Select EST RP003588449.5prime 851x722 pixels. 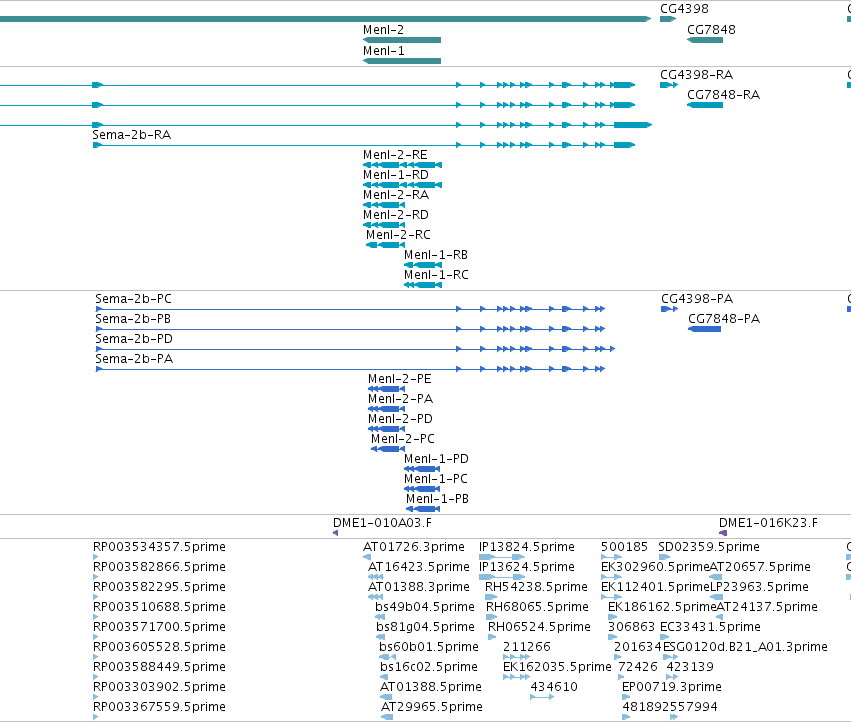tap(159, 668)
